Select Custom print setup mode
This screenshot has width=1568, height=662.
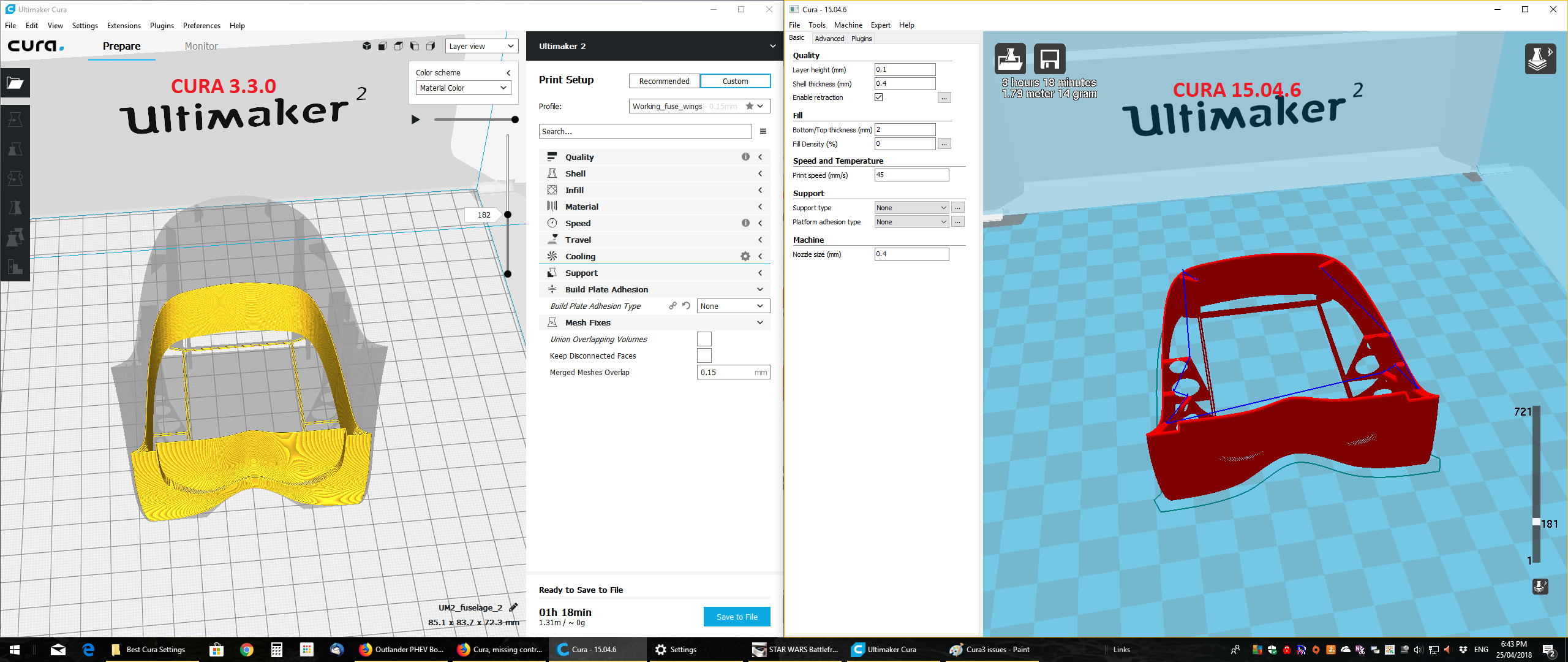735,81
